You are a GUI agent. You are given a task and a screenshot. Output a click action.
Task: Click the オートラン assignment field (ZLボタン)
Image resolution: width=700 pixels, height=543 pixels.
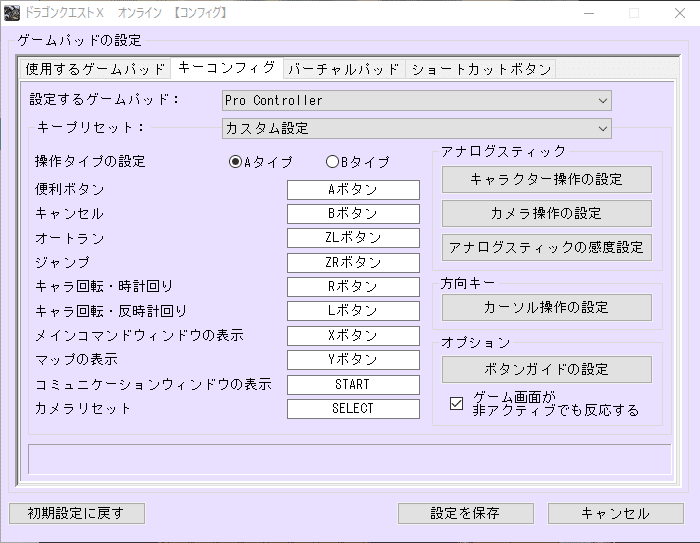point(353,238)
